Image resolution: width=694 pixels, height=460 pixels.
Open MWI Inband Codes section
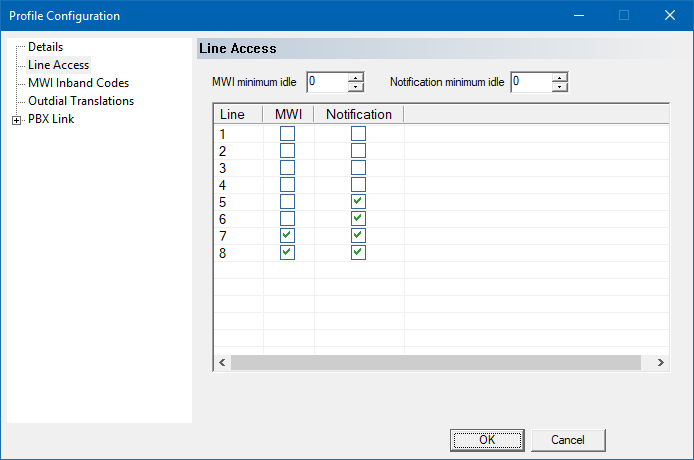pyautogui.click(x=78, y=83)
